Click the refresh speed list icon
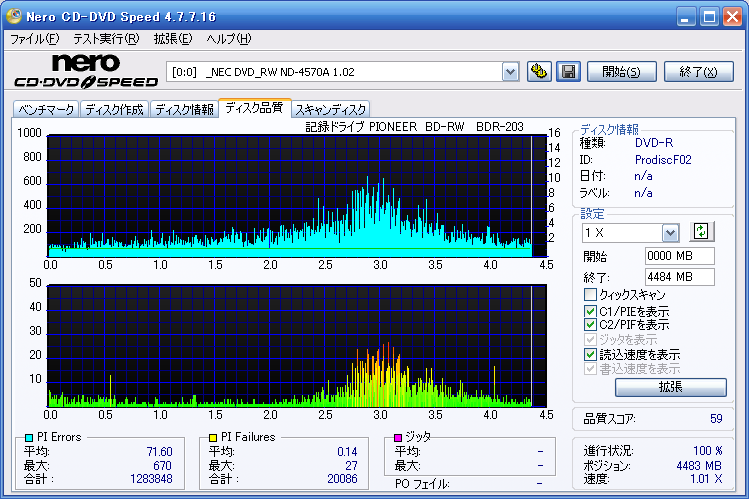The width and height of the screenshot is (749, 499). 701,232
